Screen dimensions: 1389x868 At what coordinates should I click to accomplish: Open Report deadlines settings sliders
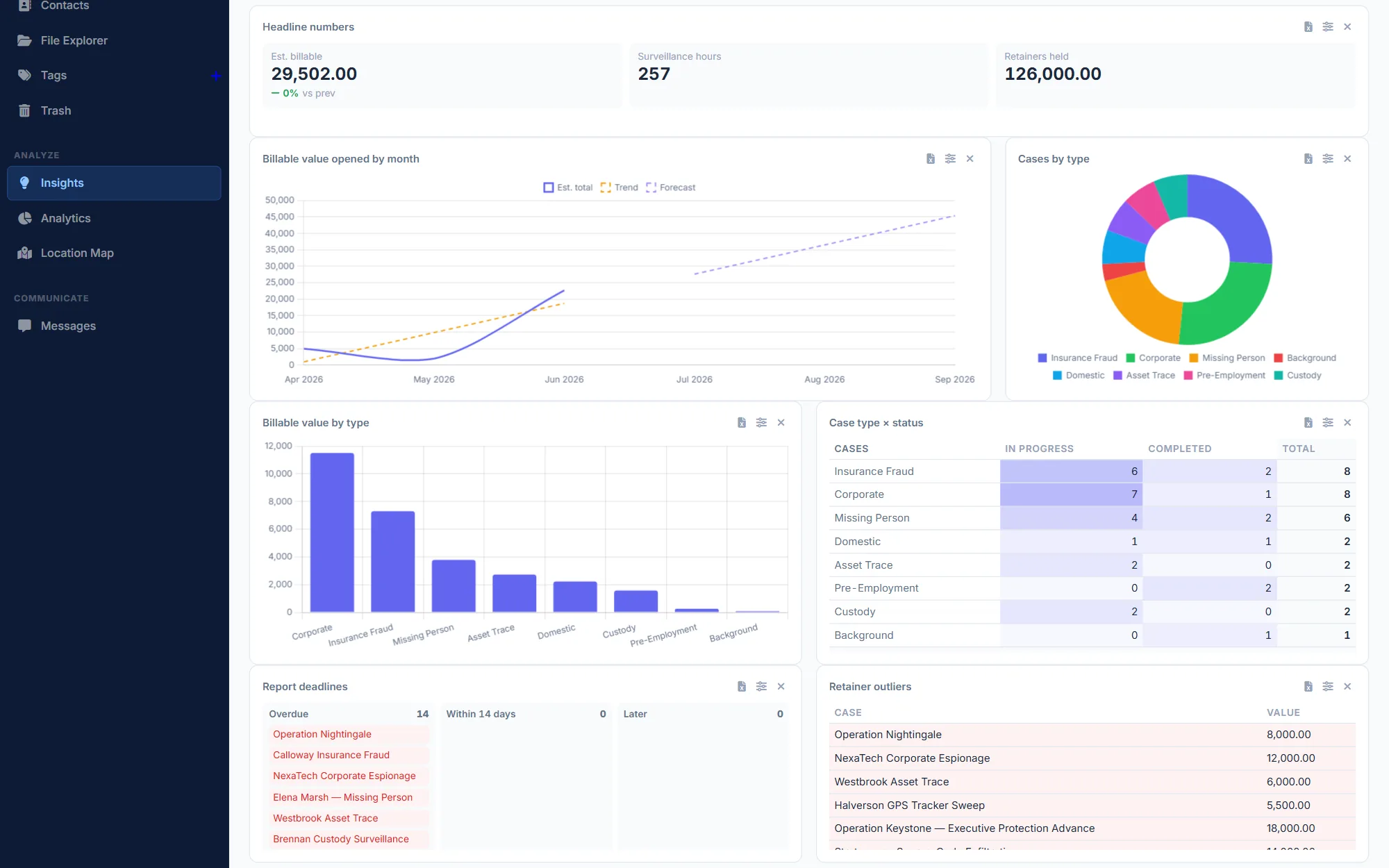[x=761, y=686]
